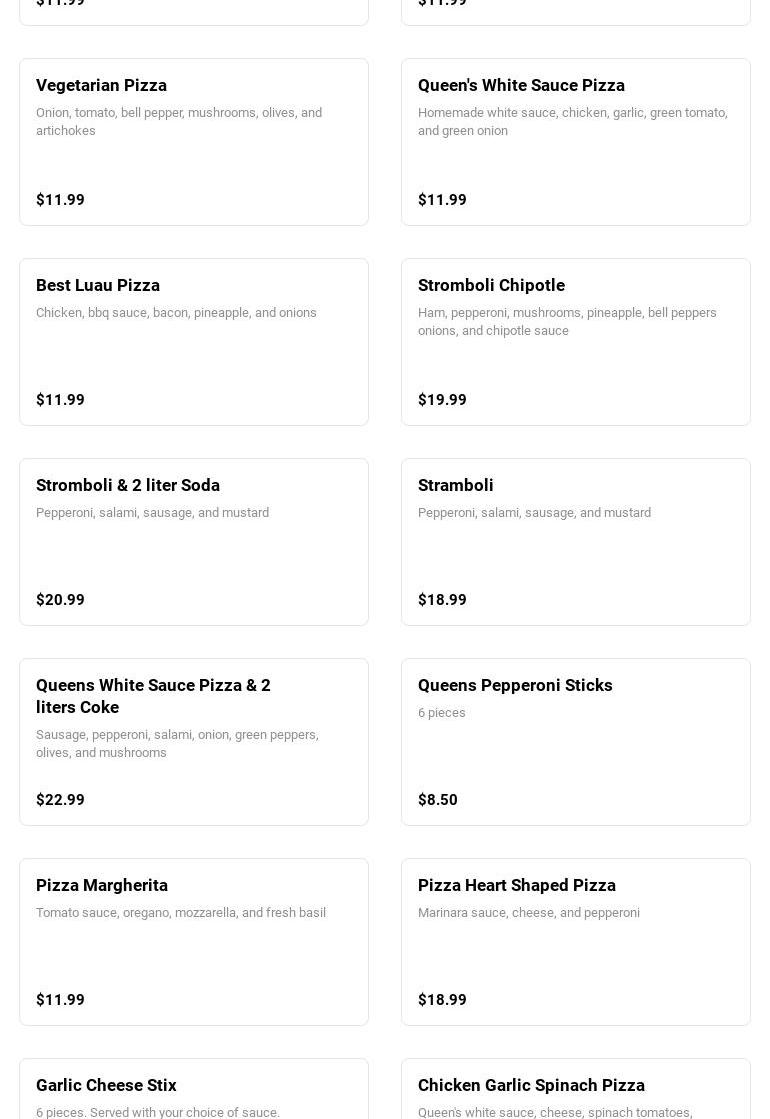
Task: Click Best Luau Pizza ingredients text
Action: pyautogui.click(x=176, y=313)
